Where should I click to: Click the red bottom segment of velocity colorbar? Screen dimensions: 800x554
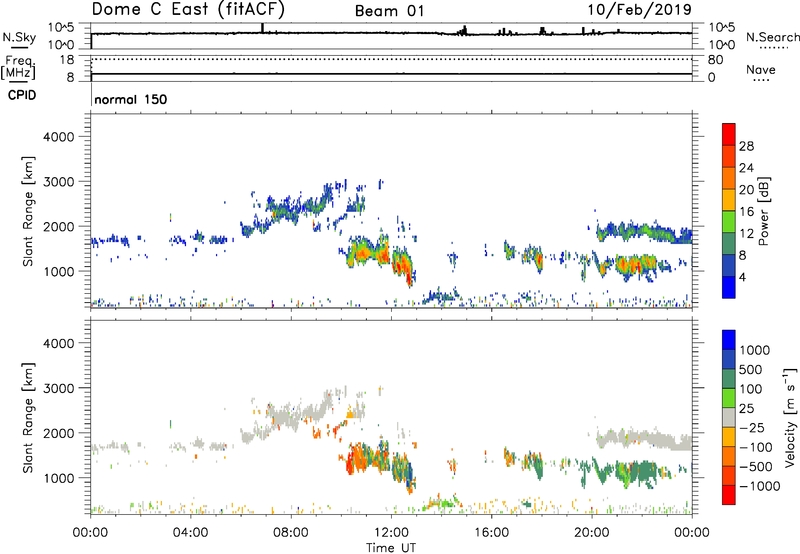coord(729,495)
